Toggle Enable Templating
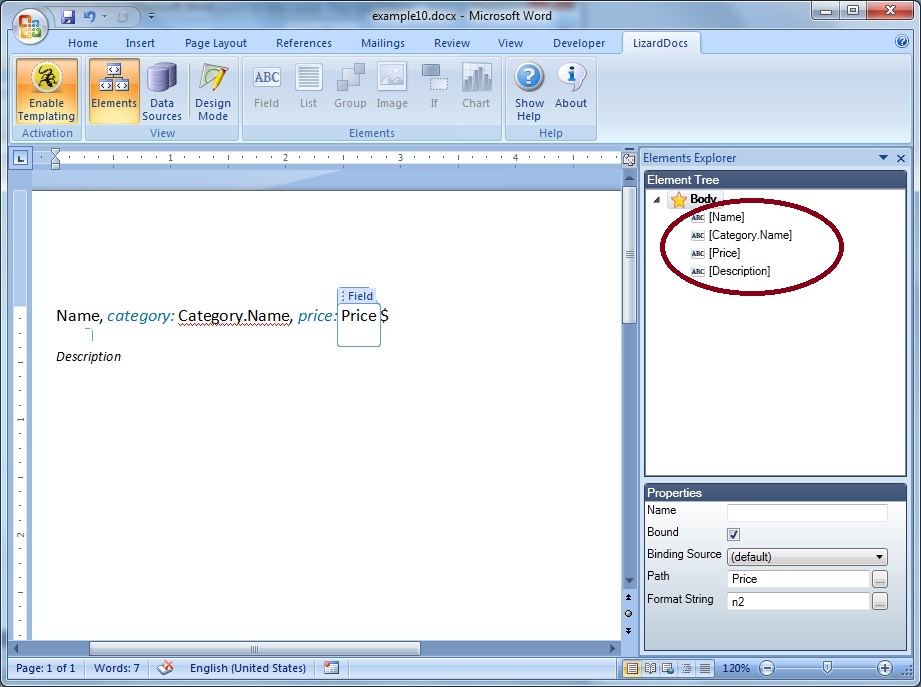This screenshot has width=921, height=687. (x=46, y=91)
